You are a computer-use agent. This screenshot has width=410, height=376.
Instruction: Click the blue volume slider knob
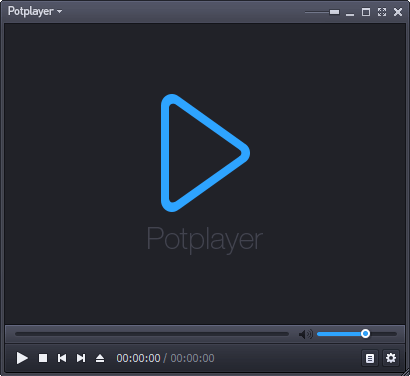(x=365, y=334)
